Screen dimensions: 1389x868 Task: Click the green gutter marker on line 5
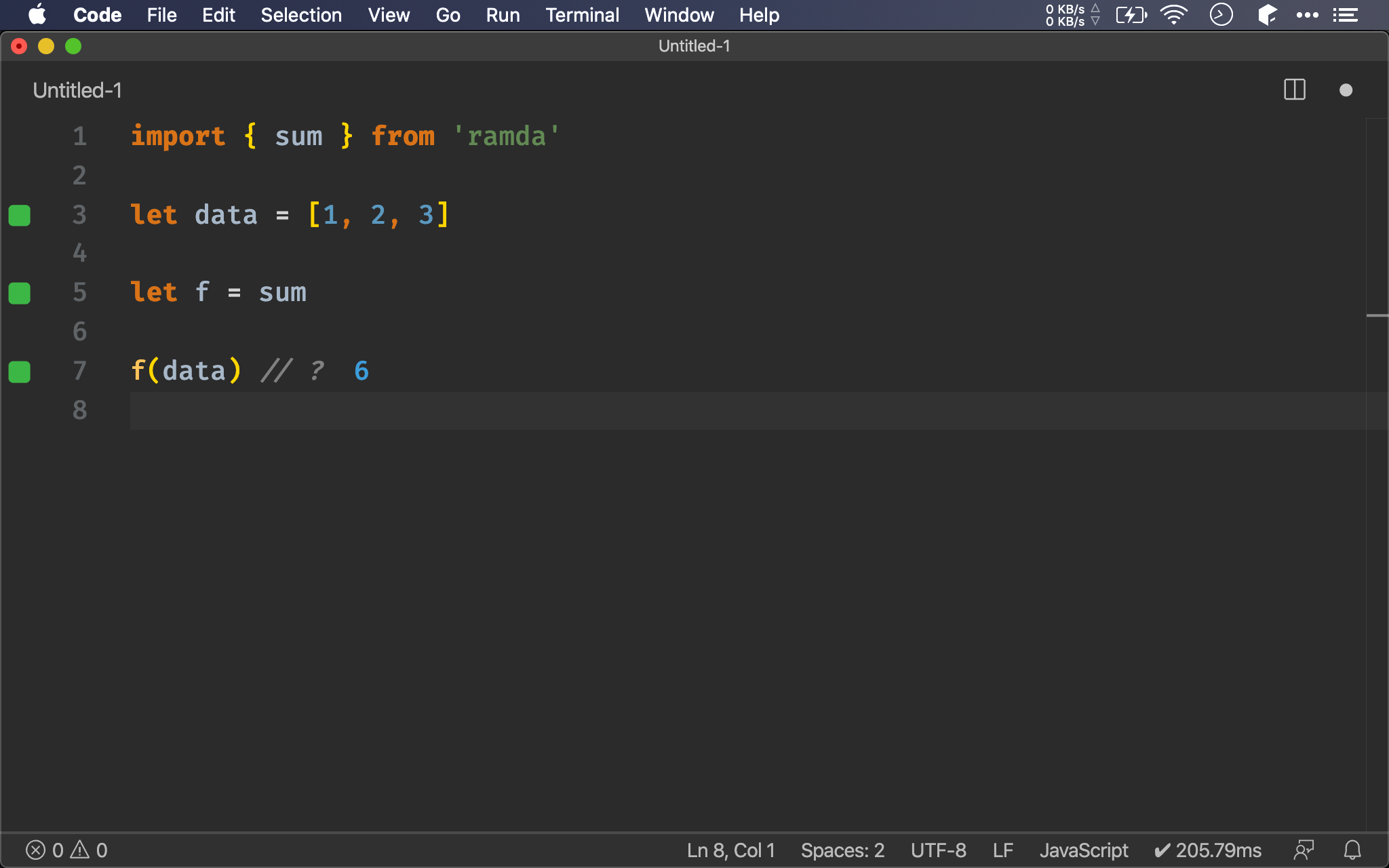click(20, 293)
